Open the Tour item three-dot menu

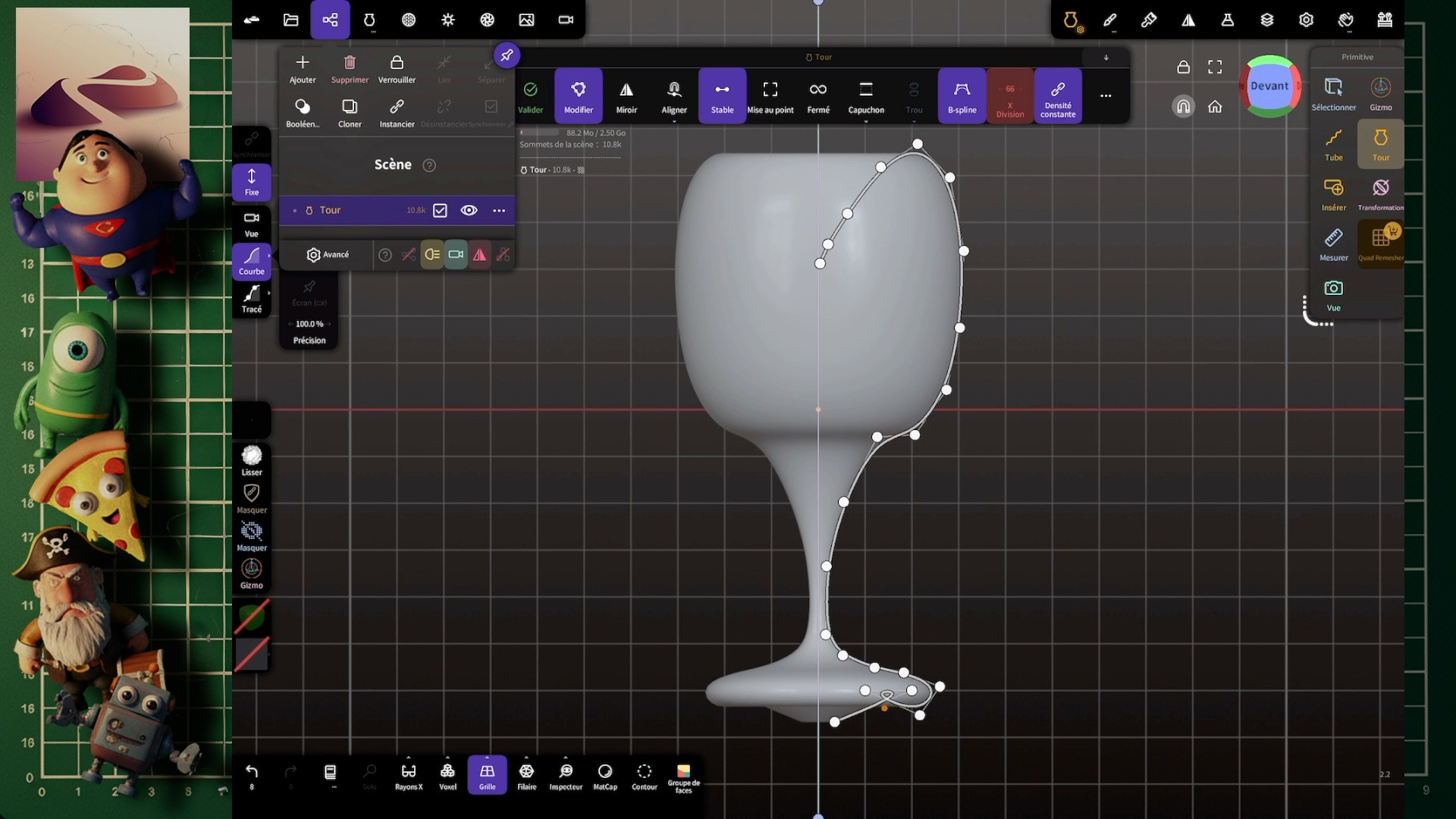pos(499,210)
